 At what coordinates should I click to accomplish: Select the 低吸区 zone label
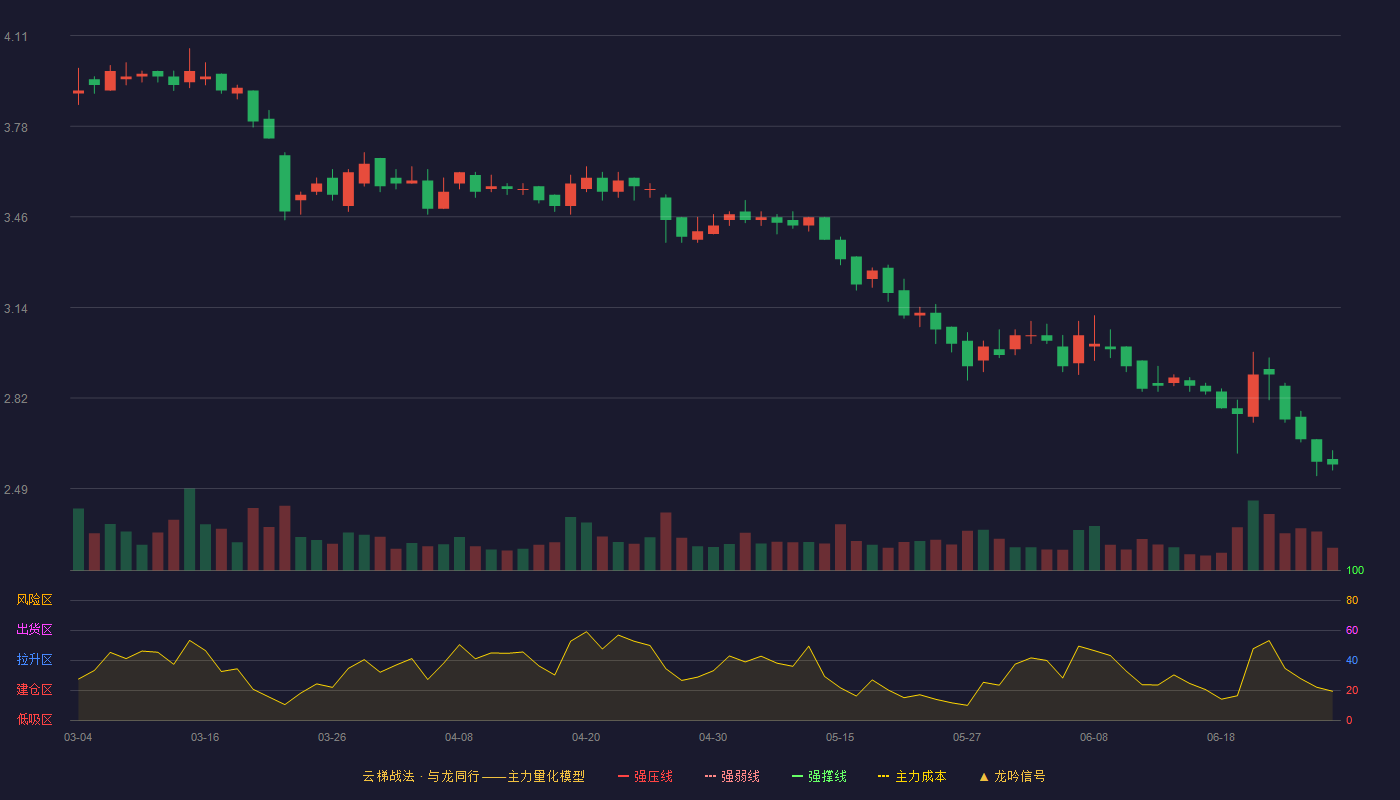point(34,719)
